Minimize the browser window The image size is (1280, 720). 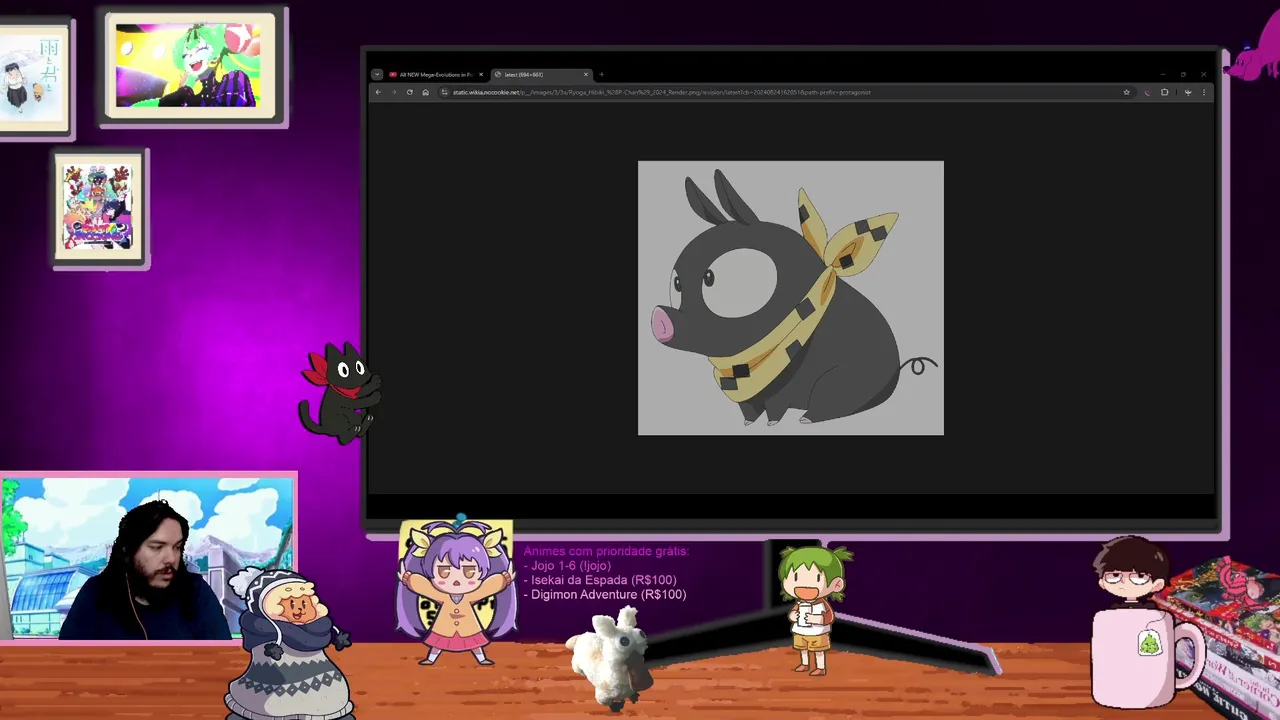tap(1163, 74)
